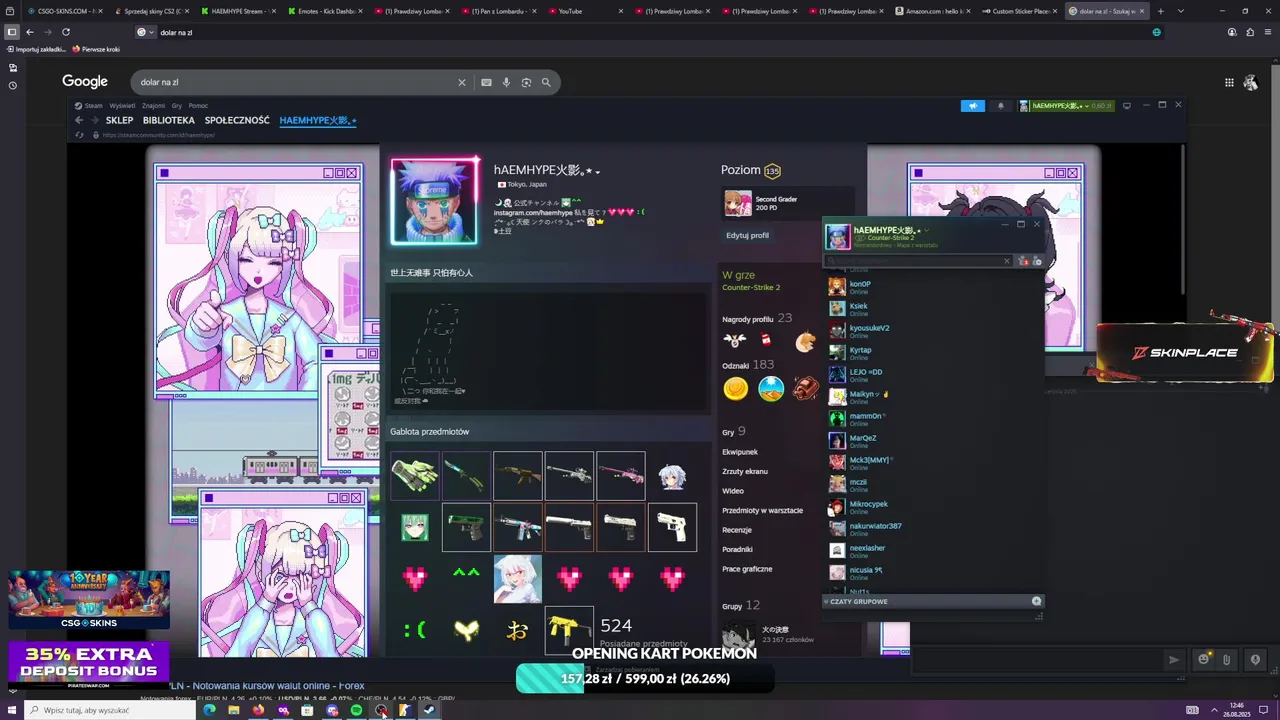1280x720 pixels.
Task: Open Prace graficzne profile link
Action: [747, 569]
